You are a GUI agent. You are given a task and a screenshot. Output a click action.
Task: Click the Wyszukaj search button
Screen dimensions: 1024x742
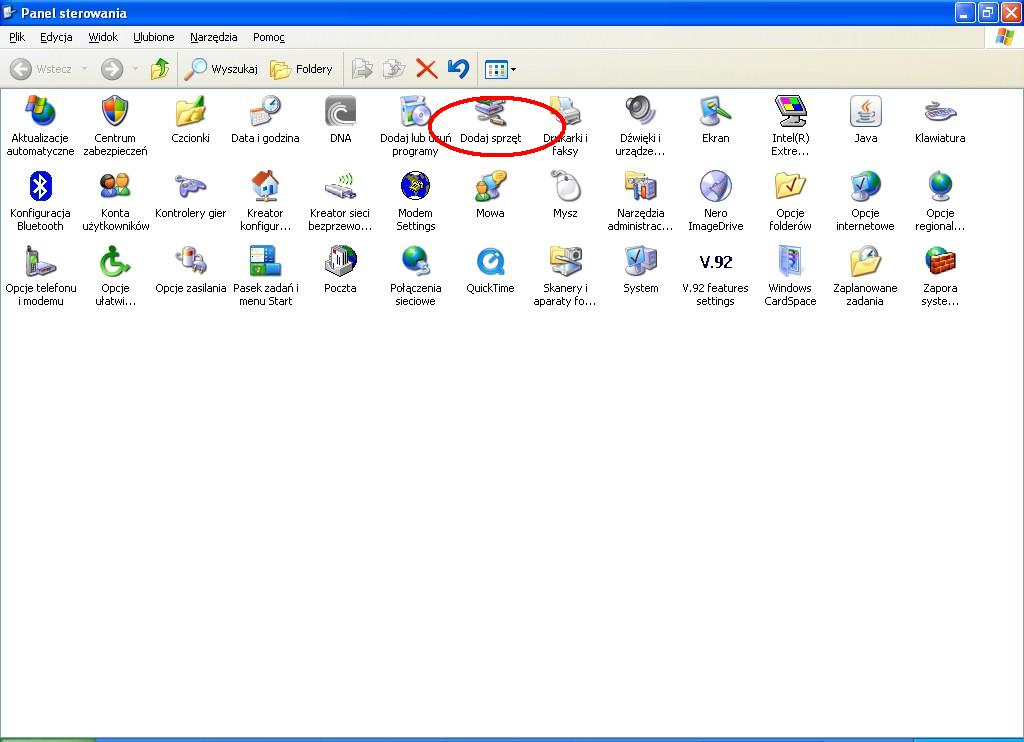pyautogui.click(x=221, y=69)
